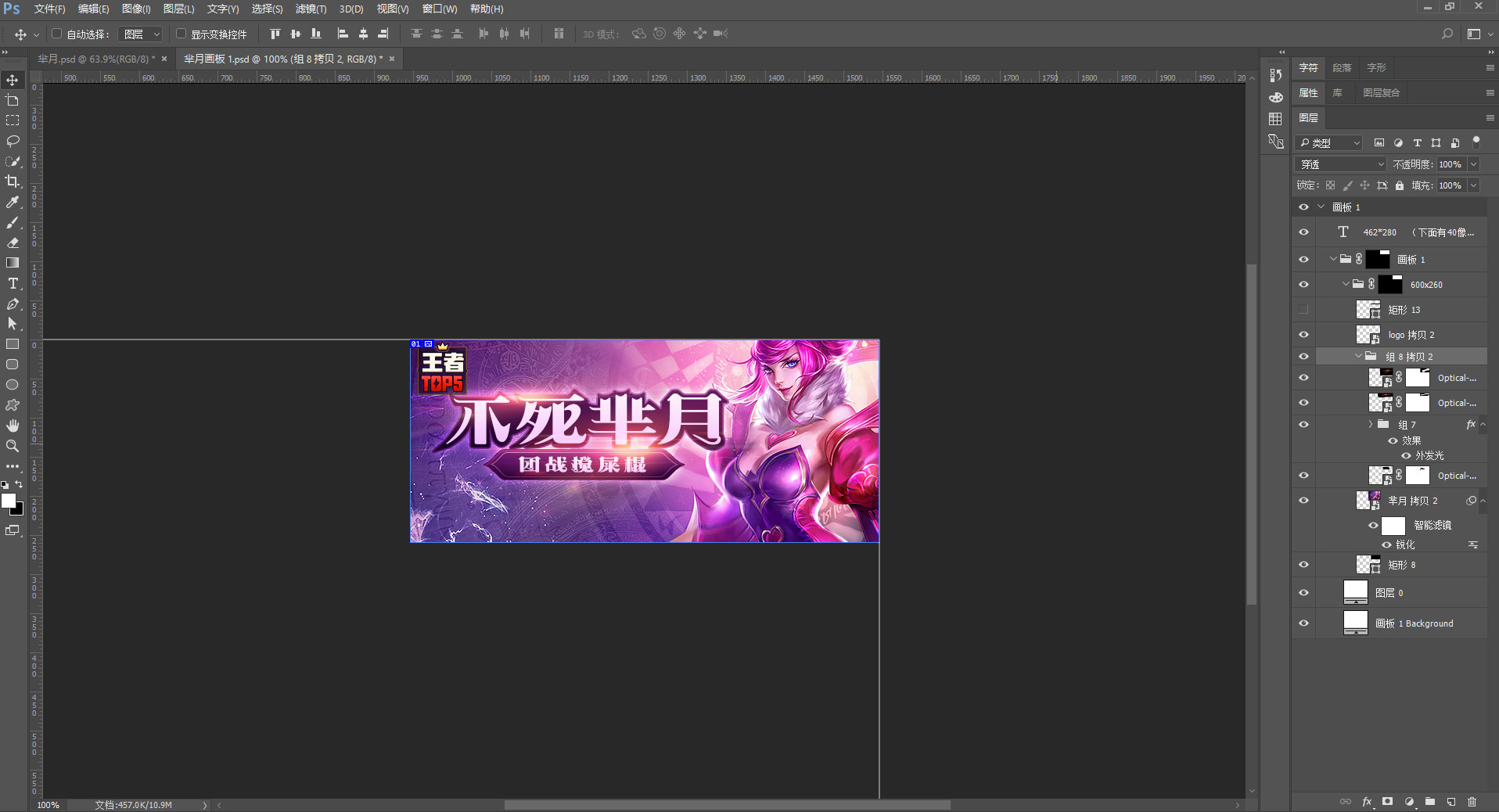Toggle layer filtering on or off

[1476, 141]
